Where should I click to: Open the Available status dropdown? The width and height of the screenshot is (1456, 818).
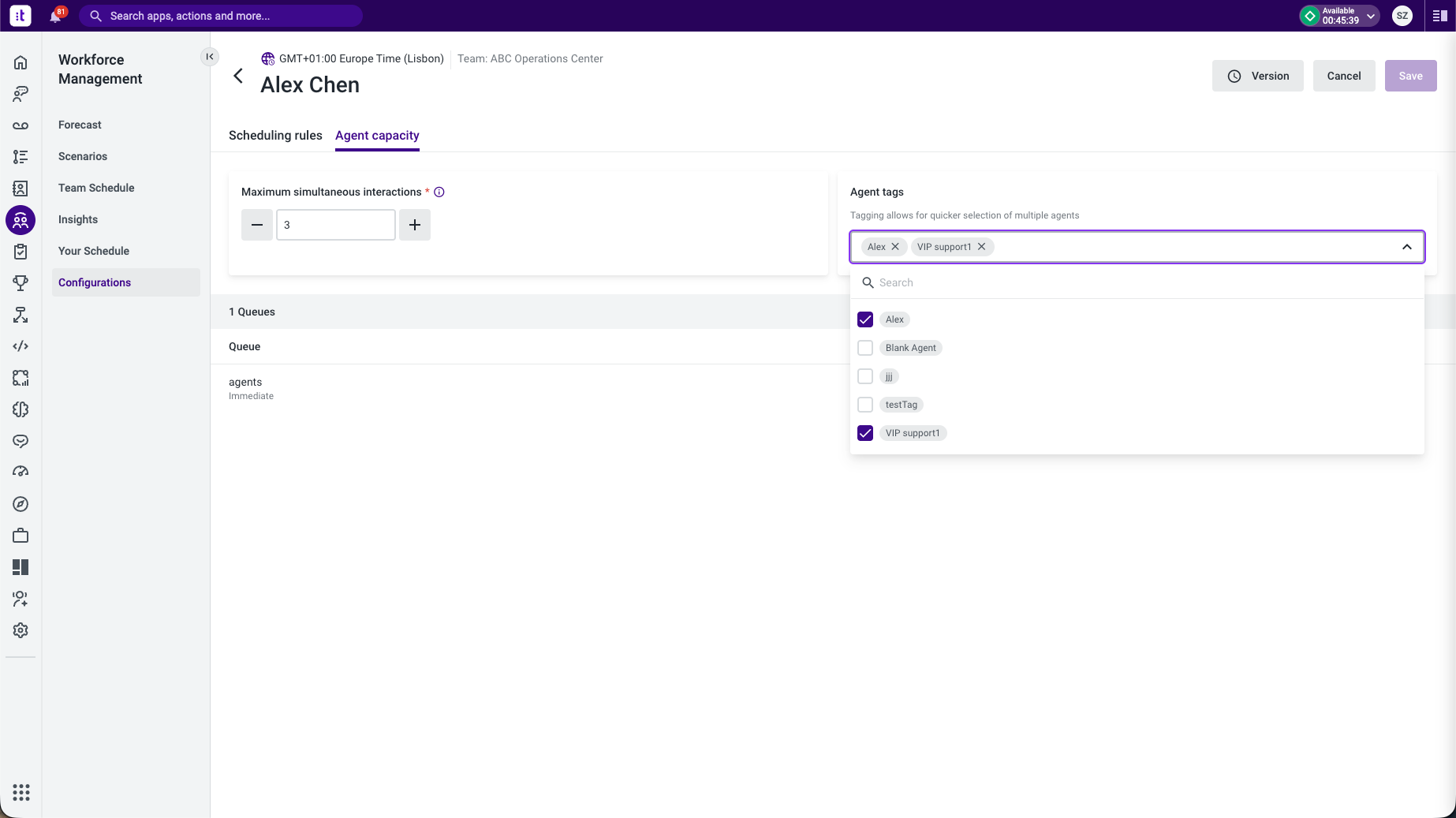coord(1339,16)
